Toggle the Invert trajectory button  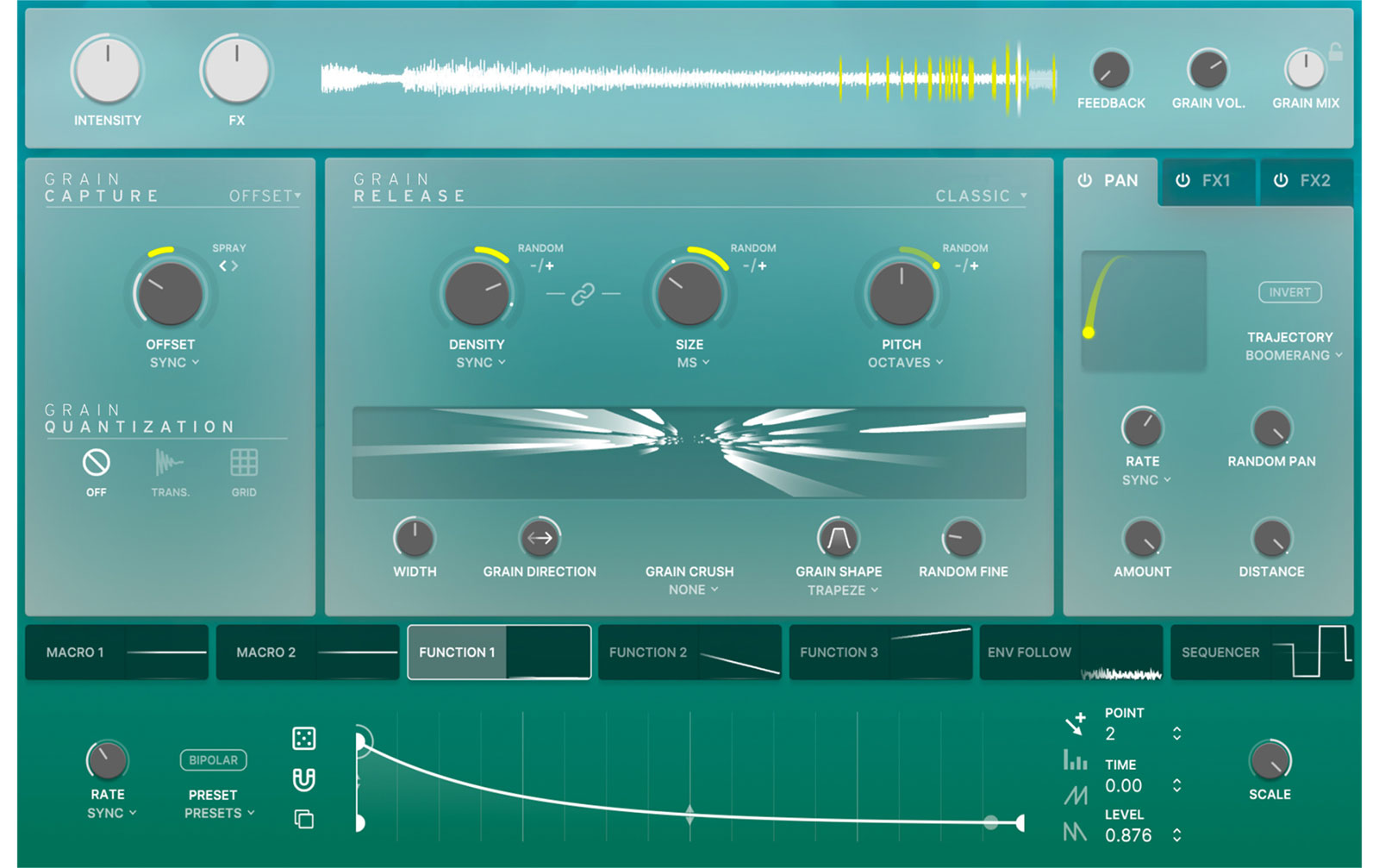click(1289, 292)
